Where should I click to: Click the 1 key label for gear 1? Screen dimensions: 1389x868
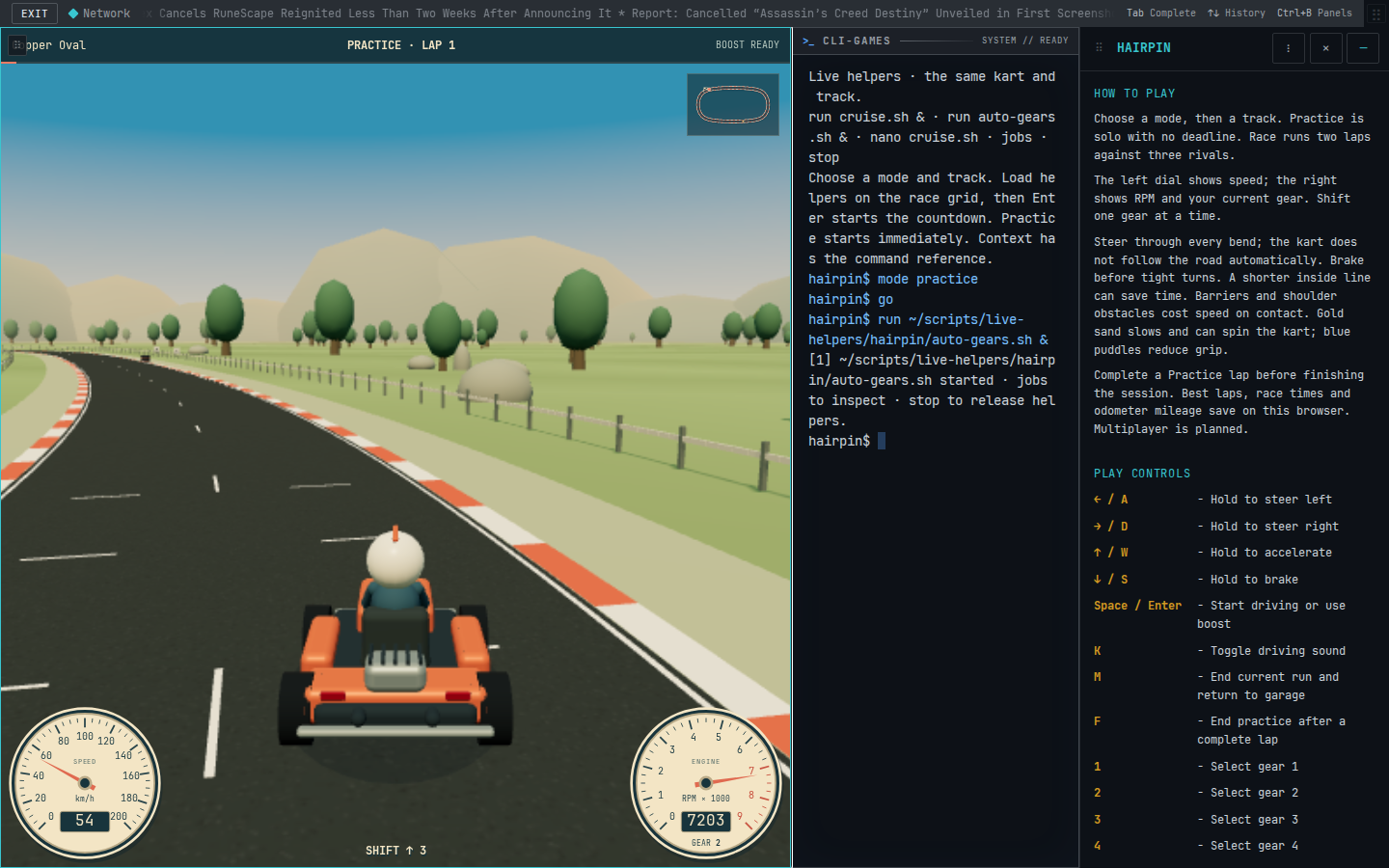(x=1097, y=767)
